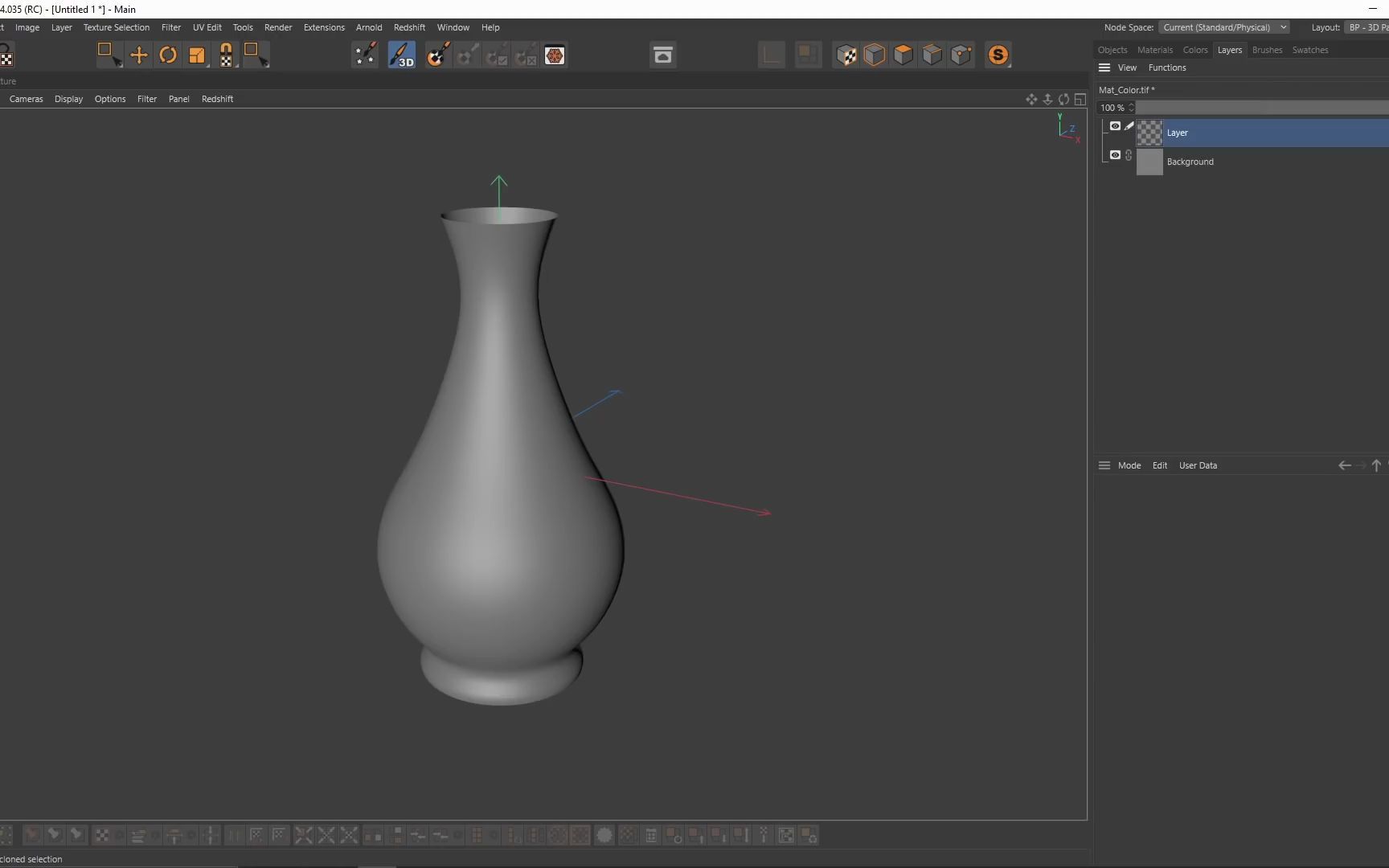Activate the Rotate tool

168,55
